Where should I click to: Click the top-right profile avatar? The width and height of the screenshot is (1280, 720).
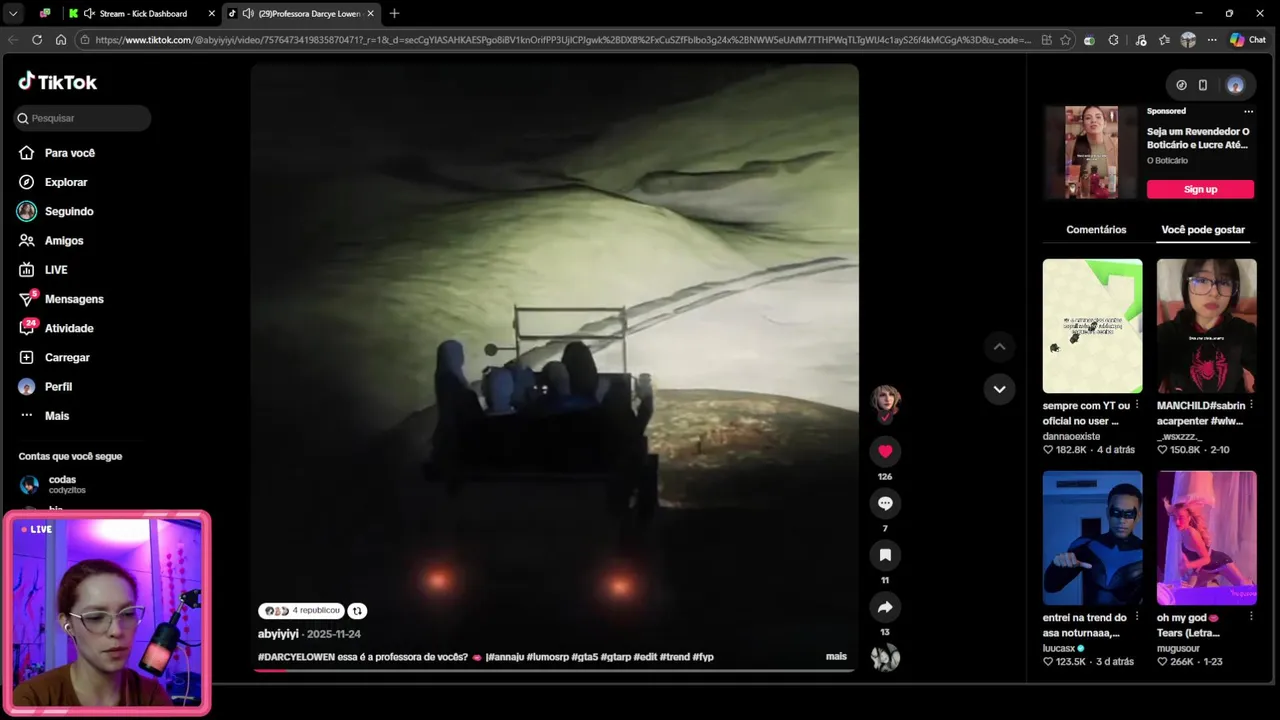click(x=1235, y=85)
